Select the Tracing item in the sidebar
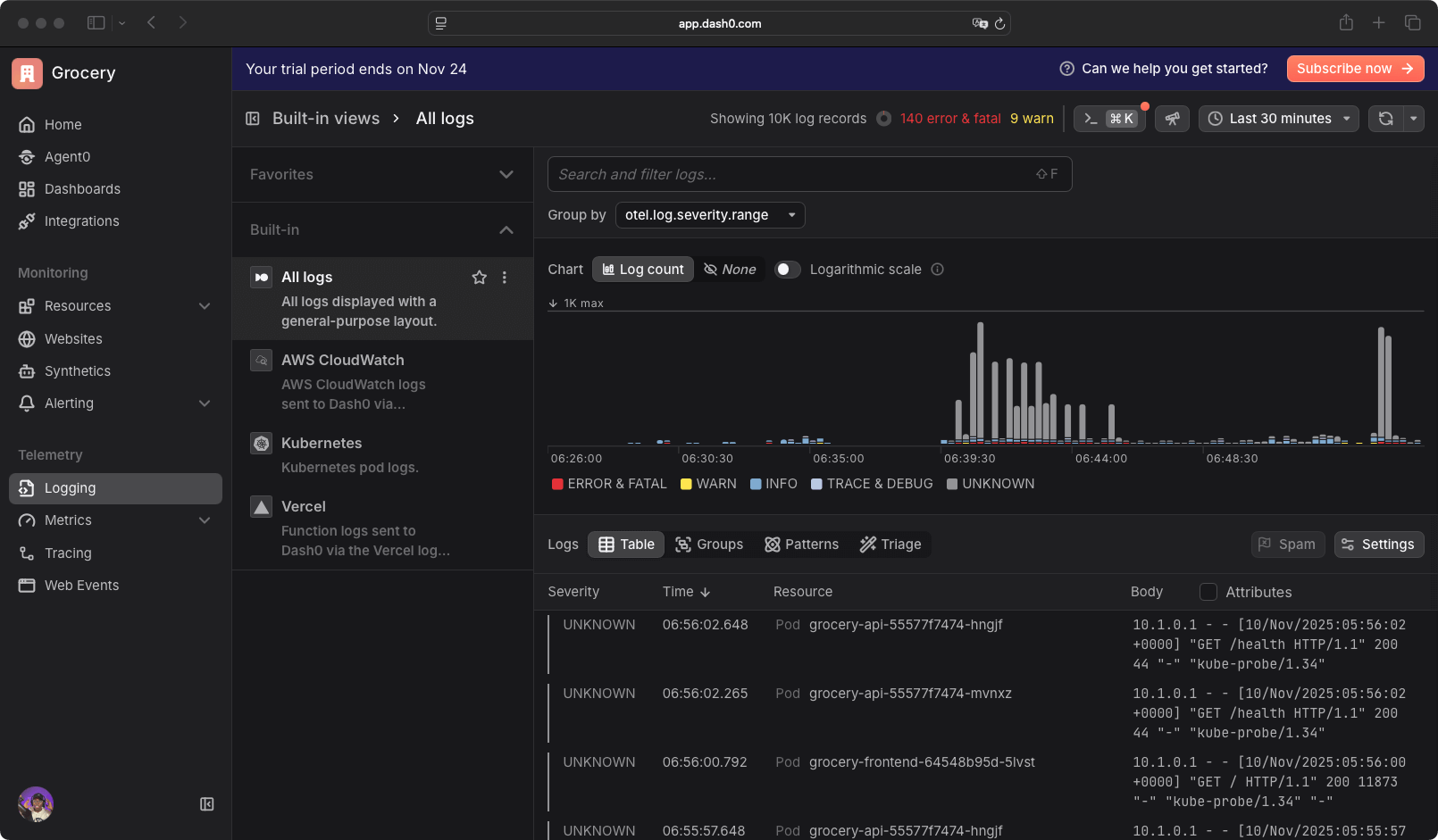1438x840 pixels. point(66,553)
